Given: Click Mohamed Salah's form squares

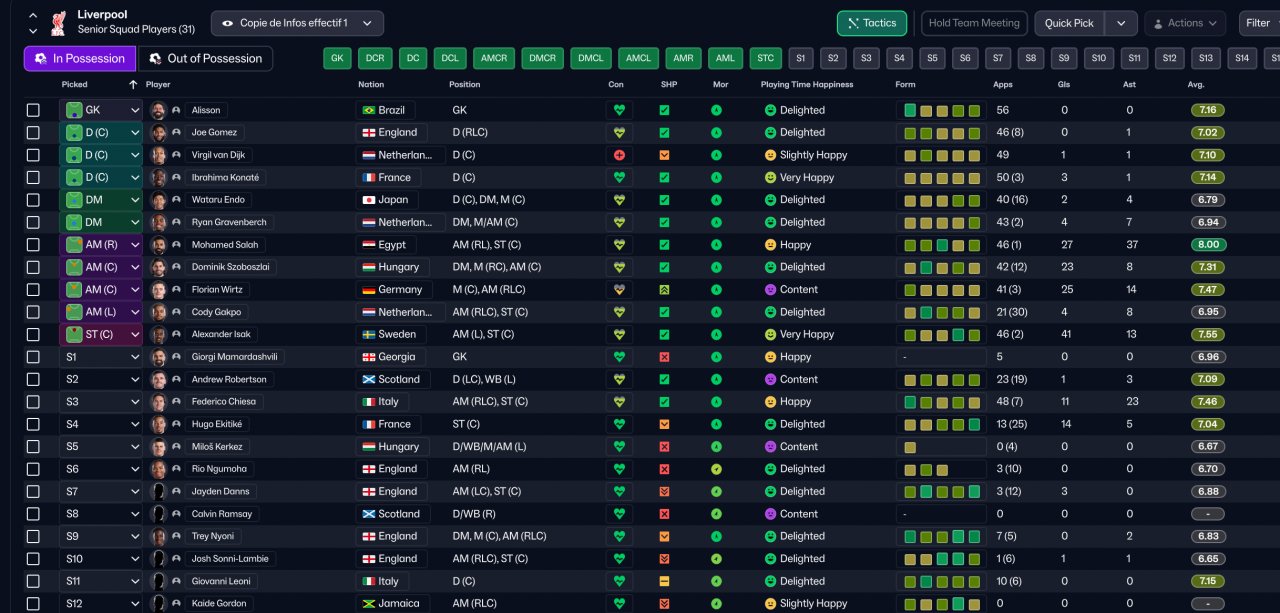Looking at the screenshot, I should click(941, 245).
